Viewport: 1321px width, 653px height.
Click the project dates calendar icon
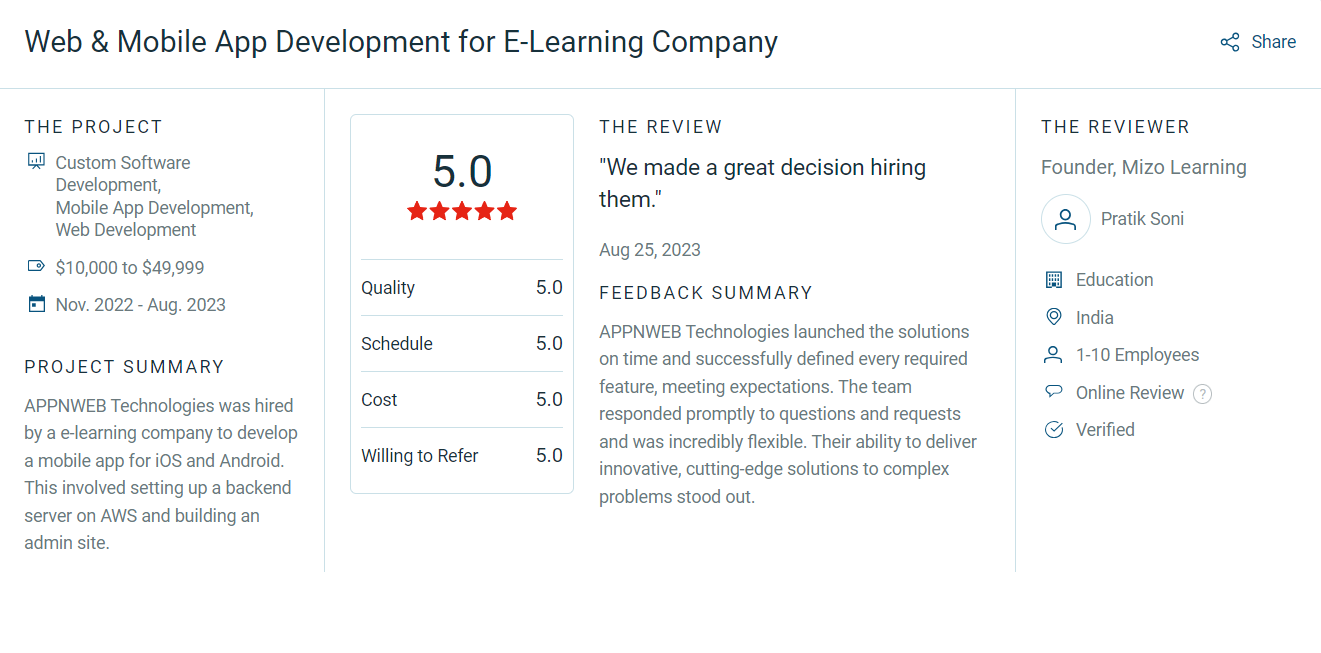[37, 304]
